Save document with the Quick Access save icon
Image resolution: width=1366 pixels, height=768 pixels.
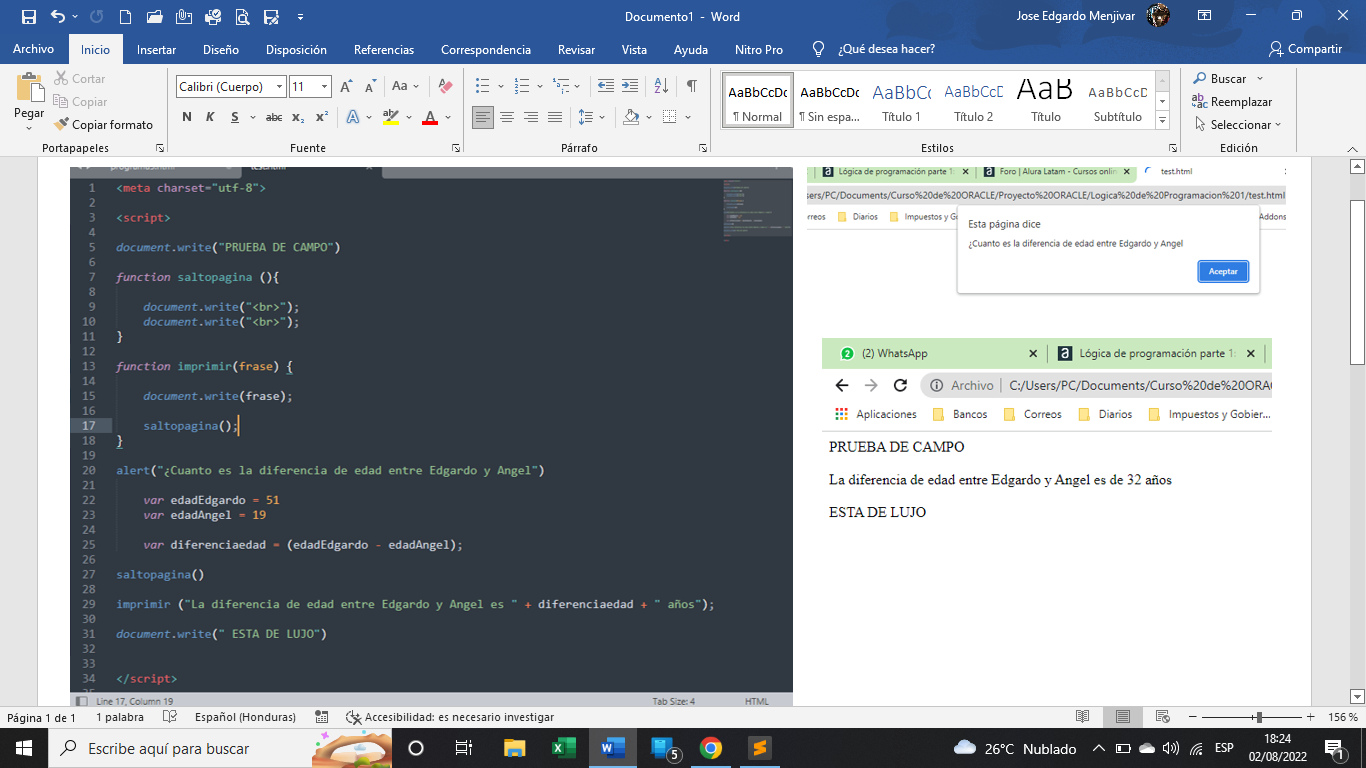tap(28, 16)
